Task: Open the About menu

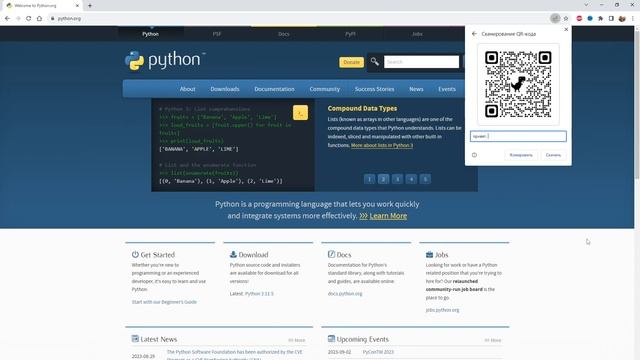Action: (x=187, y=89)
